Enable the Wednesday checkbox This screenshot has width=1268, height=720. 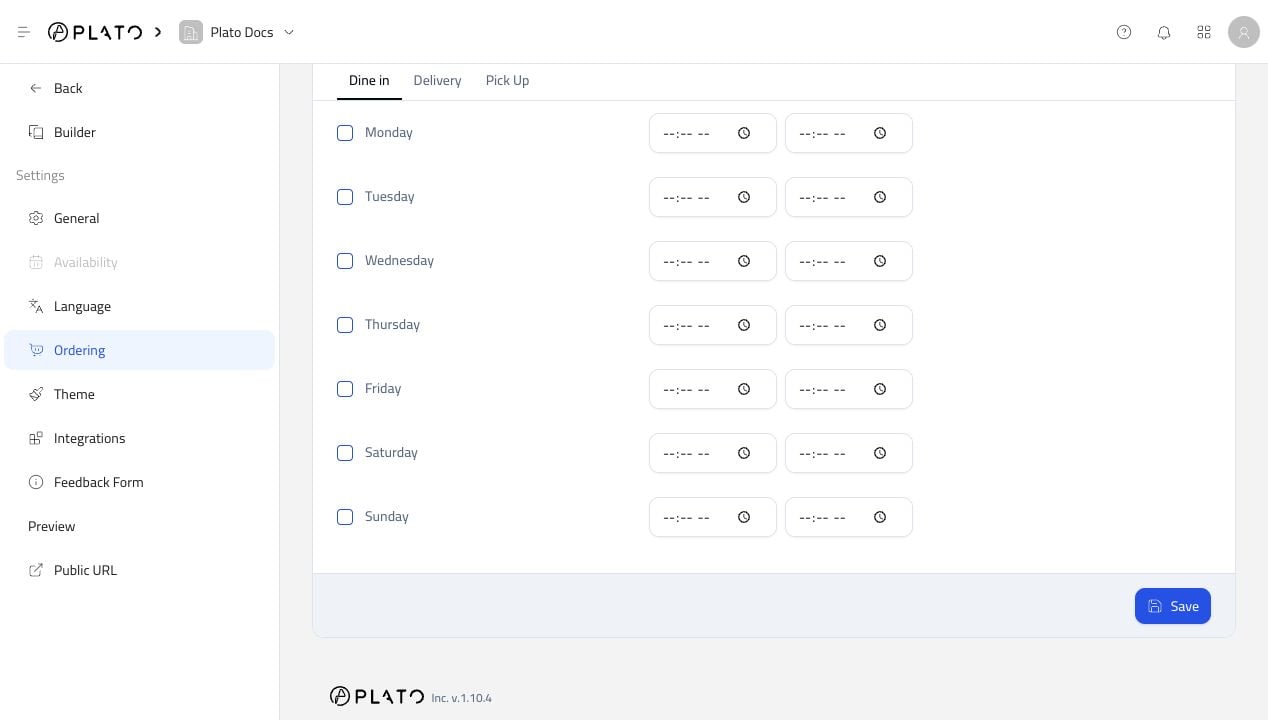point(345,261)
